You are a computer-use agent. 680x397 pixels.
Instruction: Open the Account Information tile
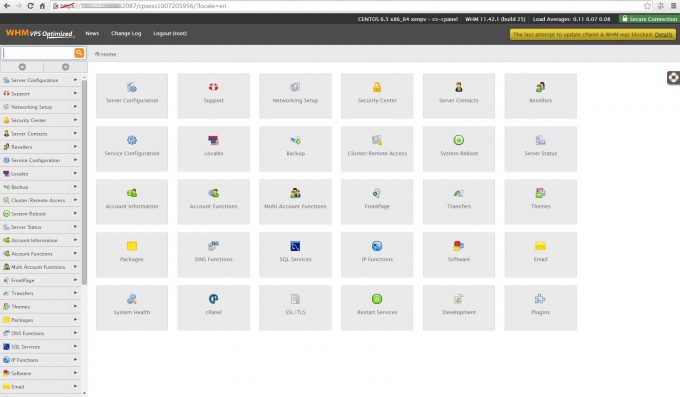pos(132,202)
